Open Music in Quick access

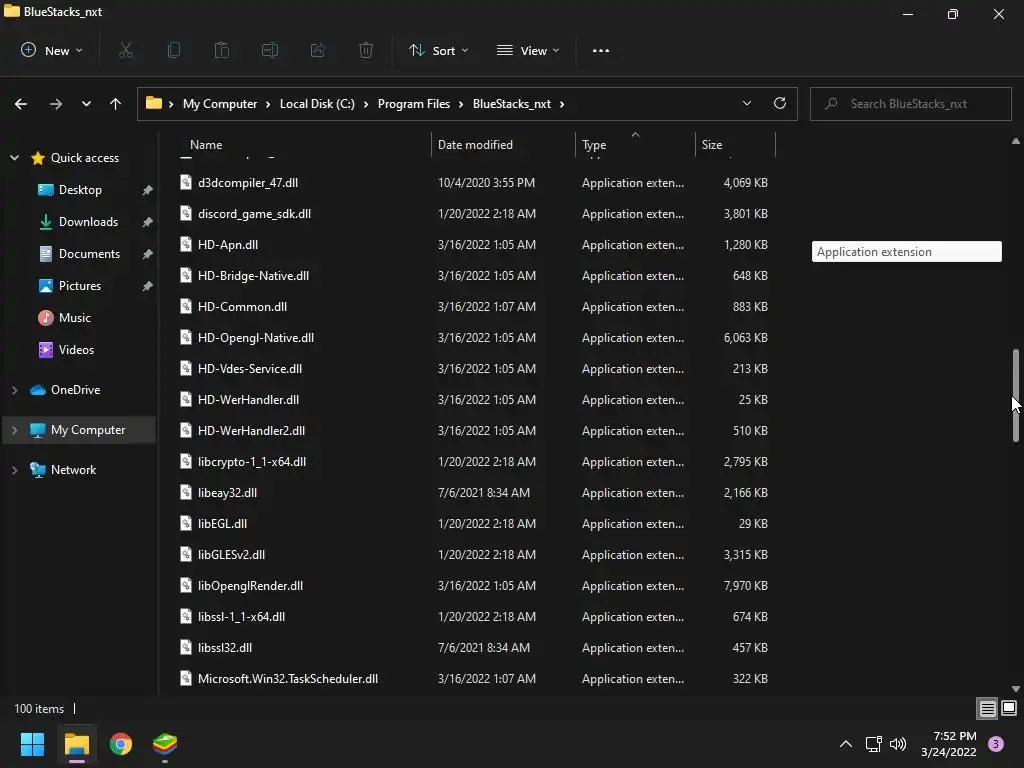74,317
